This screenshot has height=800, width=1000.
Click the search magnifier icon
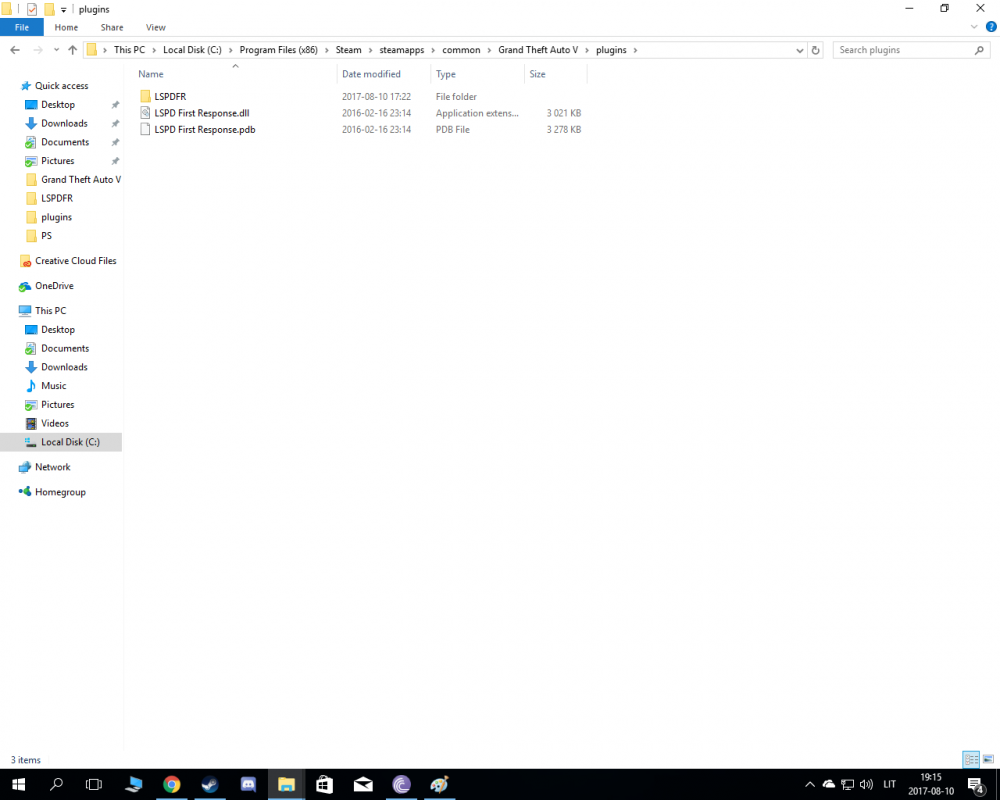(980, 50)
